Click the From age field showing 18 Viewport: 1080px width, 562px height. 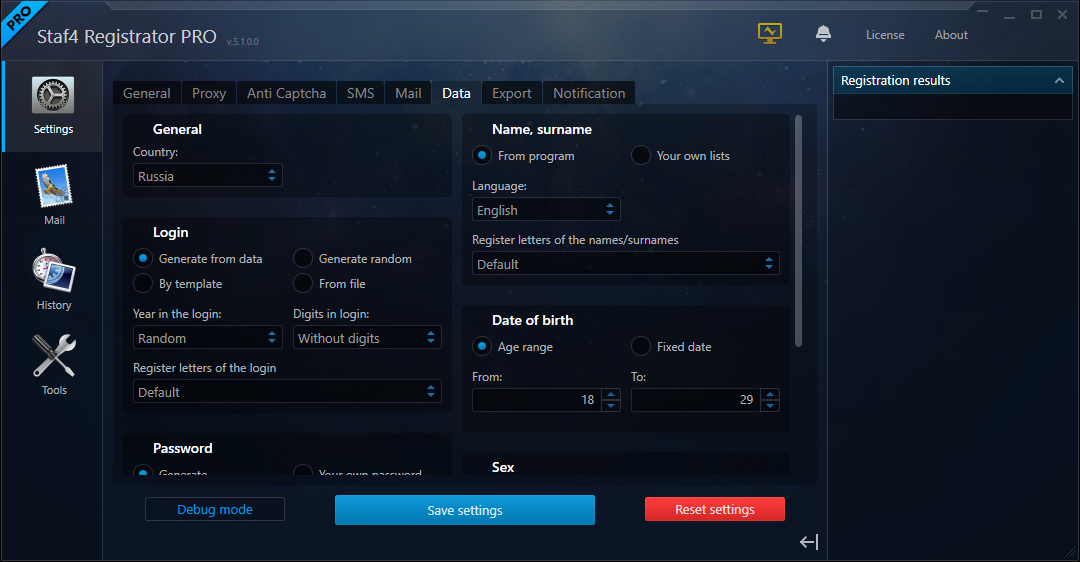[x=537, y=399]
